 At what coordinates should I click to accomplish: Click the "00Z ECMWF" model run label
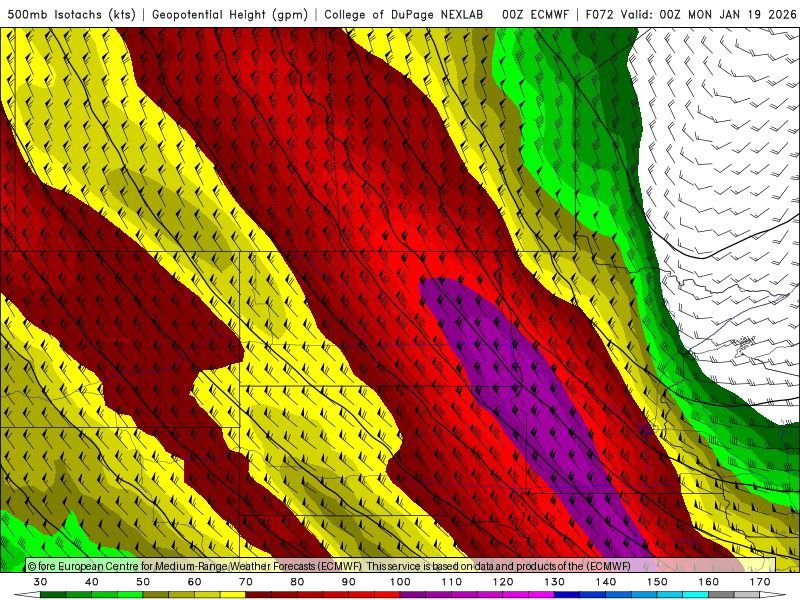(535, 14)
